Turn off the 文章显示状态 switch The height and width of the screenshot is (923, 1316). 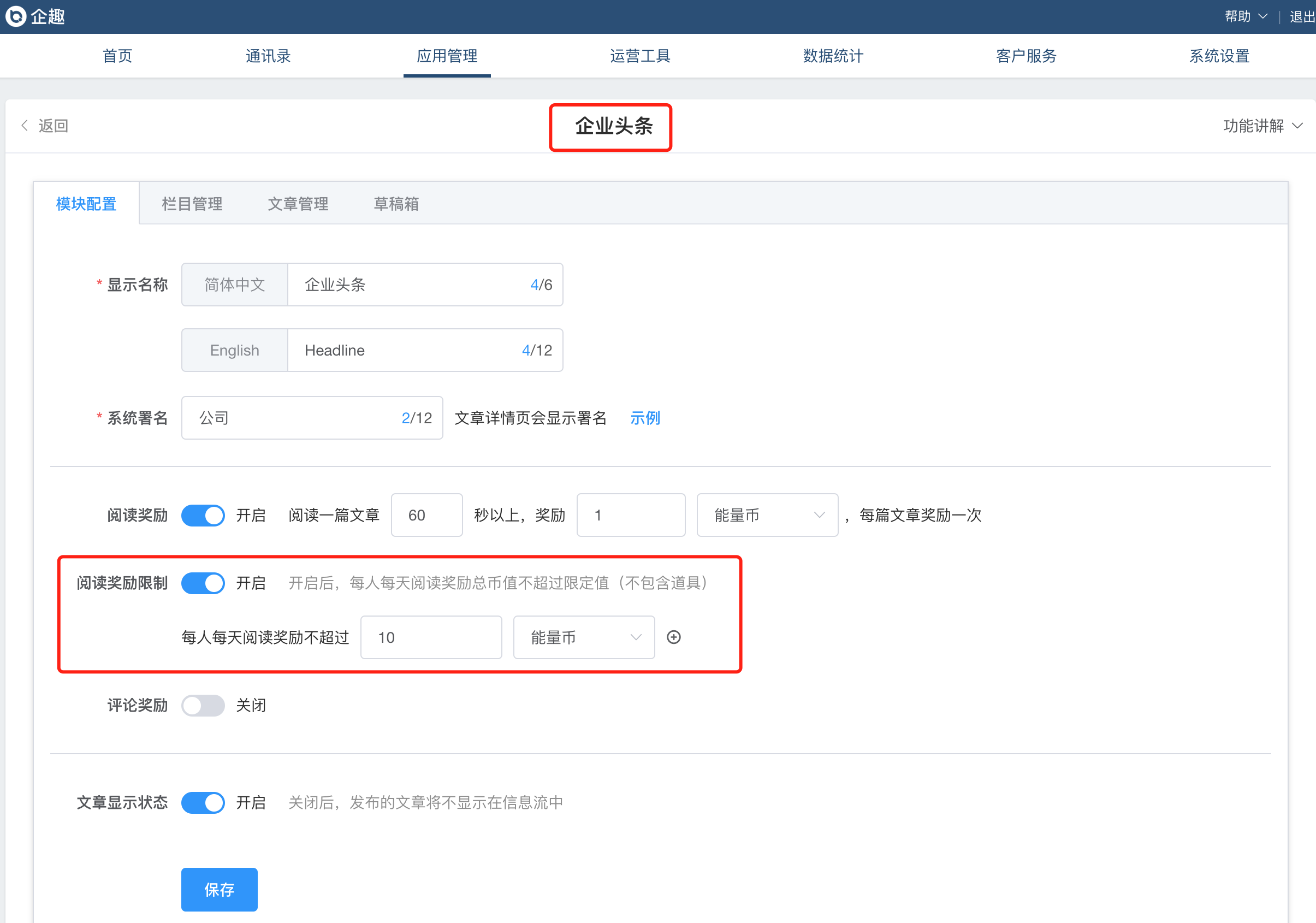(203, 803)
